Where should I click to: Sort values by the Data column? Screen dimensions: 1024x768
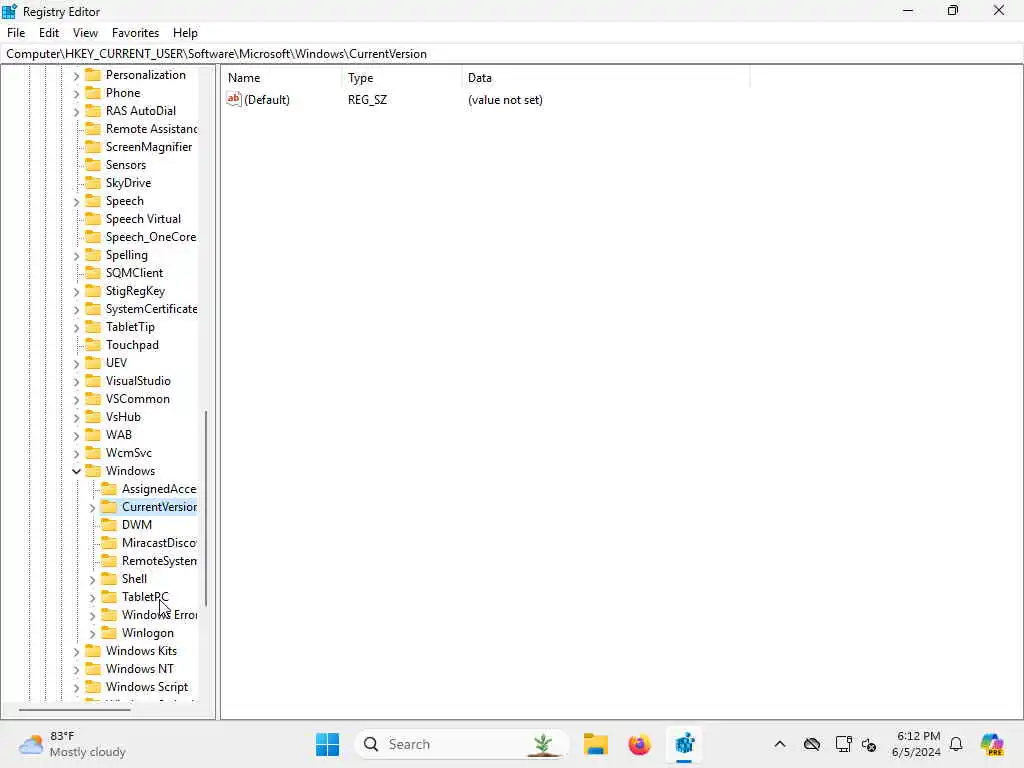(x=605, y=78)
